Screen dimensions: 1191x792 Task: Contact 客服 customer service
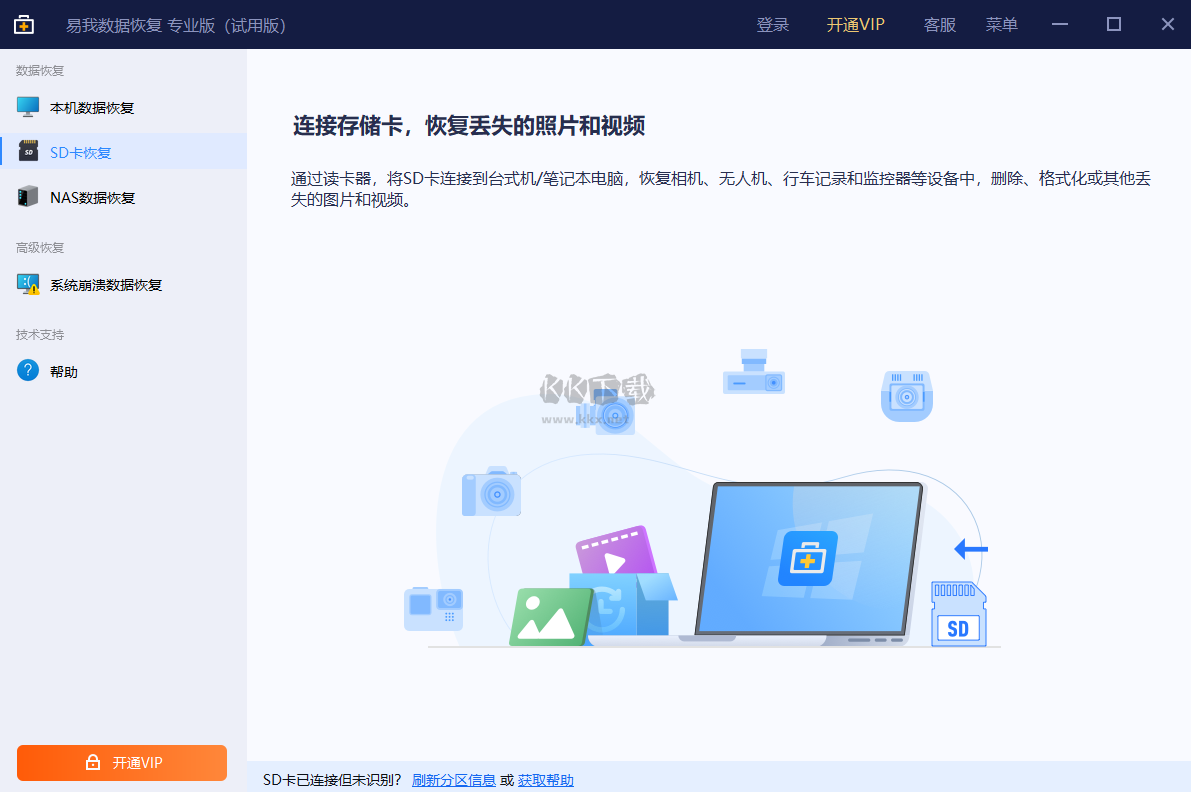click(939, 25)
